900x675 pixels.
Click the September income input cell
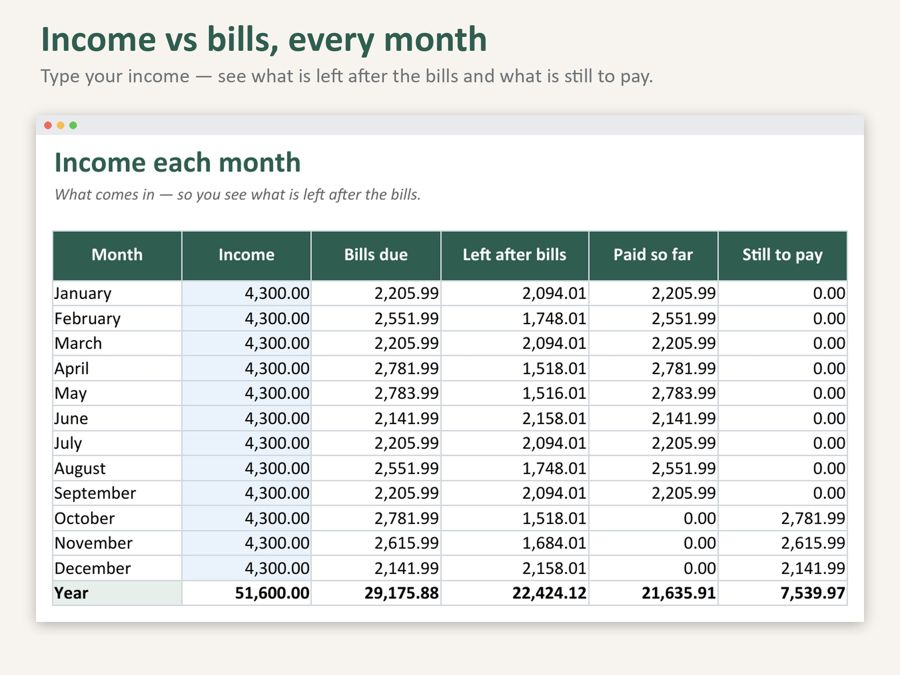click(x=246, y=493)
